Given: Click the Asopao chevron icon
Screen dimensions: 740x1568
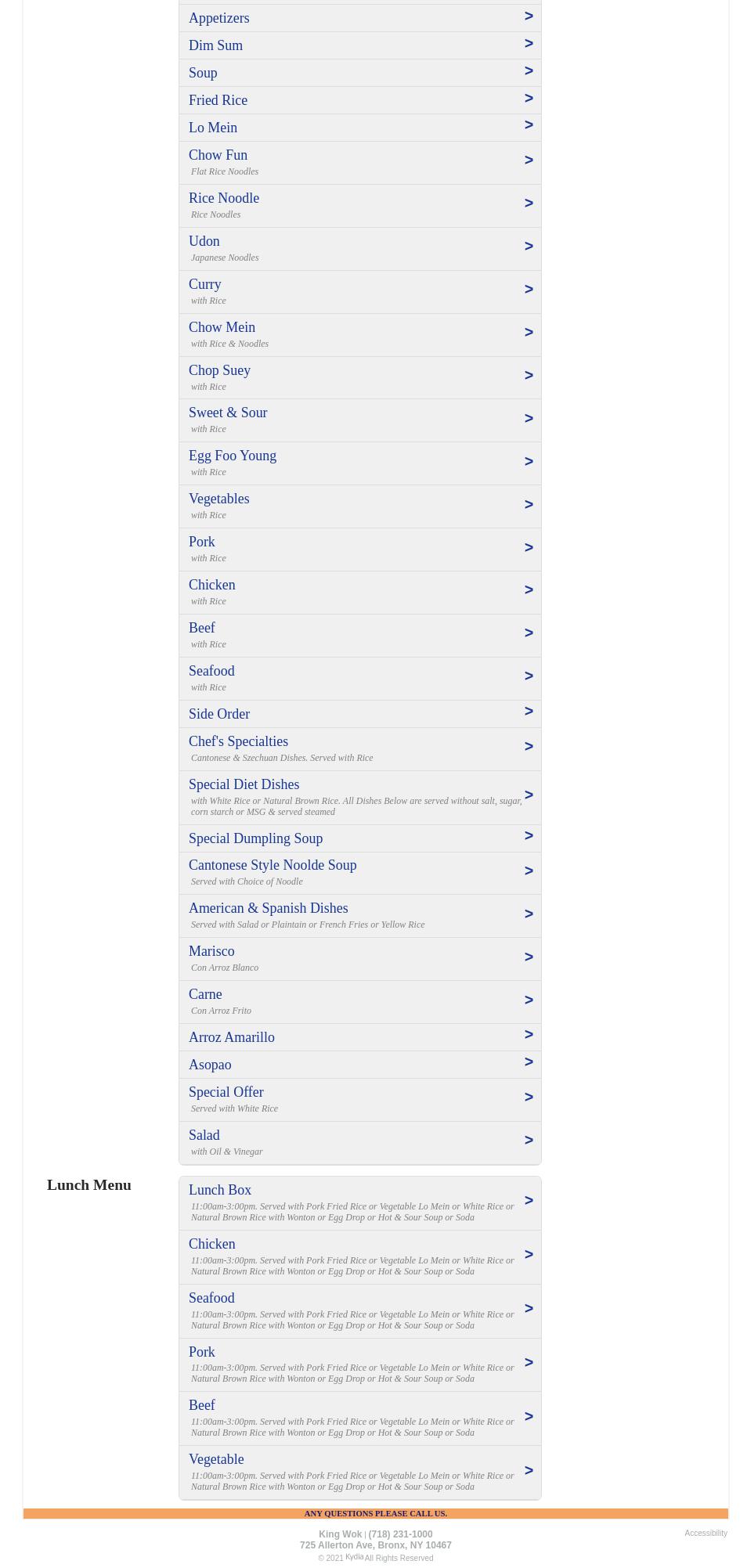Looking at the screenshot, I should (x=529, y=1062).
